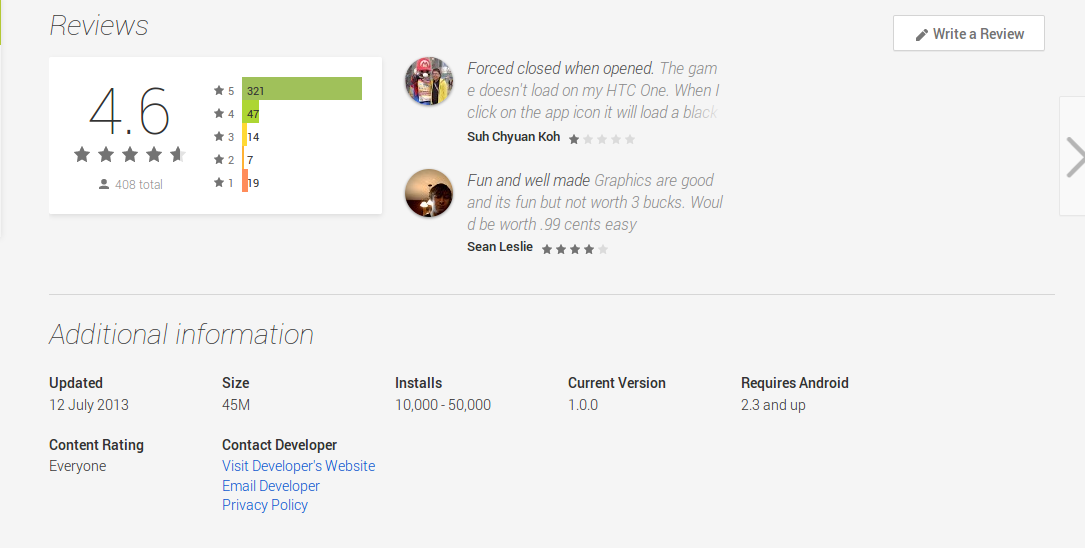The width and height of the screenshot is (1085, 548).
Task: Click the 4.6 average rating number
Action: pos(129,111)
